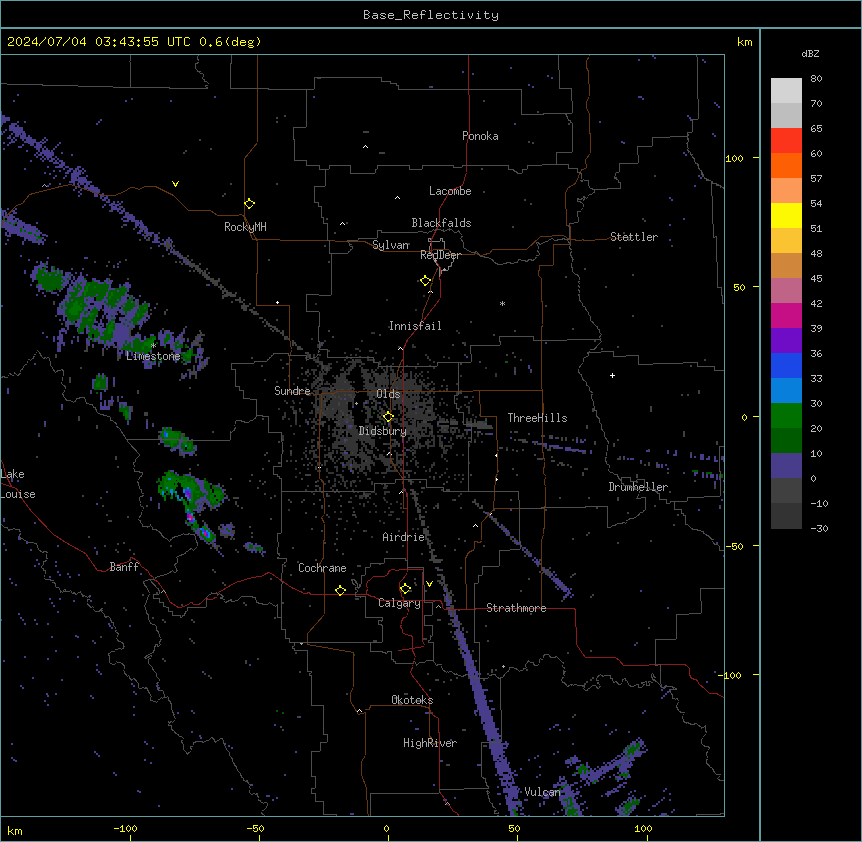Click the yellow diamond marker below Cochrane
This screenshot has width=862, height=842.
[x=340, y=590]
